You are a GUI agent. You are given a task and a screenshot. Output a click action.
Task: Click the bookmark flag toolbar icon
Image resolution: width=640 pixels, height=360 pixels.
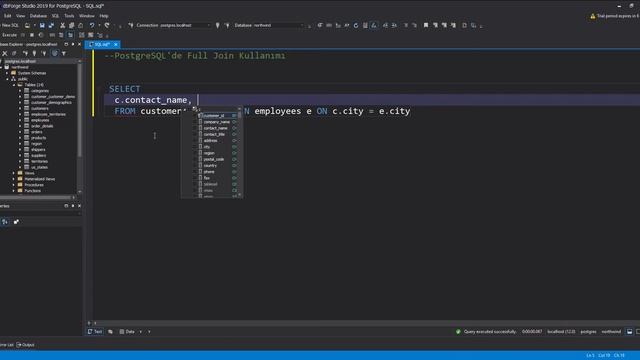click(x=426, y=25)
